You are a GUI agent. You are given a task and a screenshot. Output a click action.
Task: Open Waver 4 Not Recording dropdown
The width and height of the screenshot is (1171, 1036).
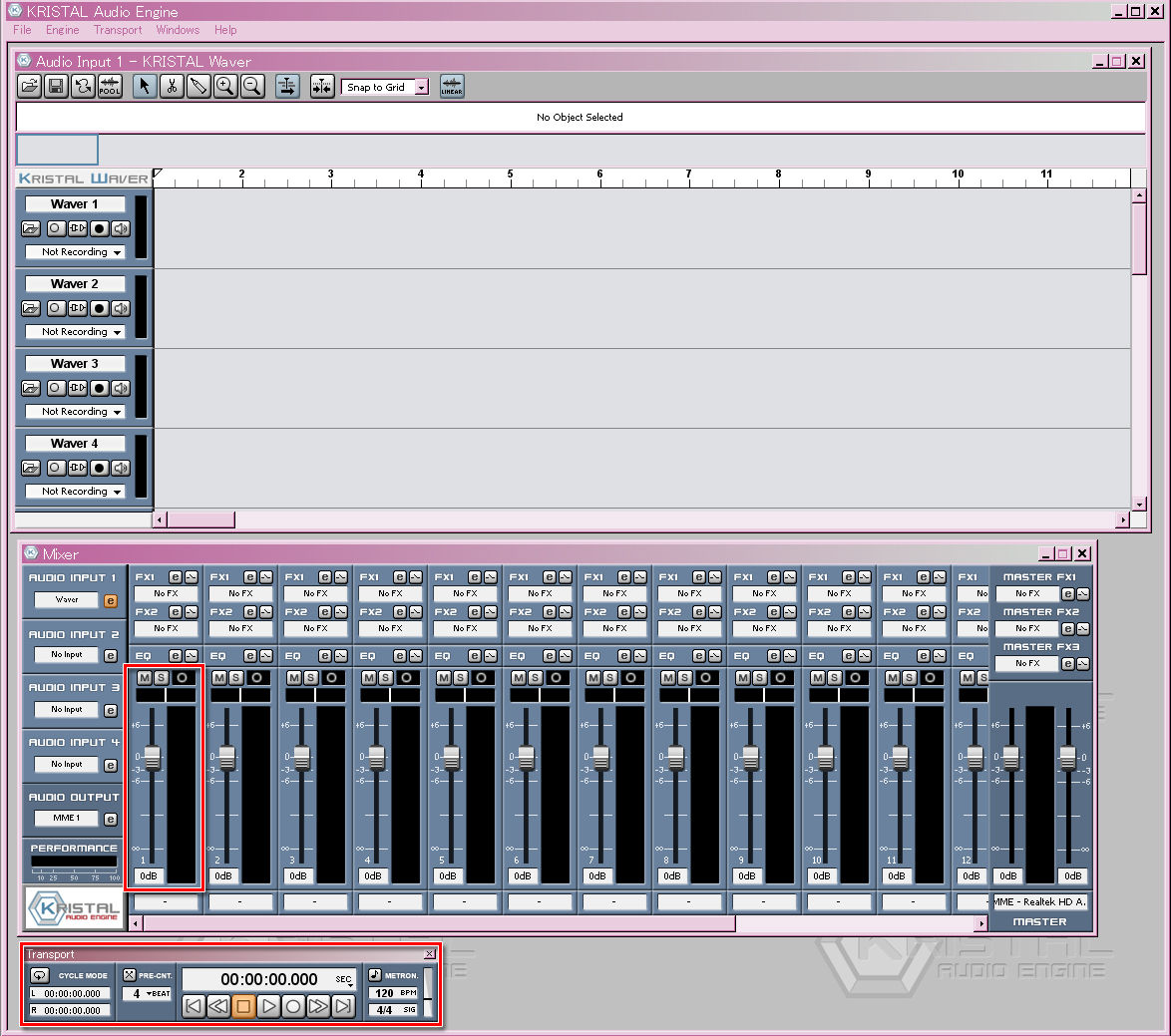[75, 492]
